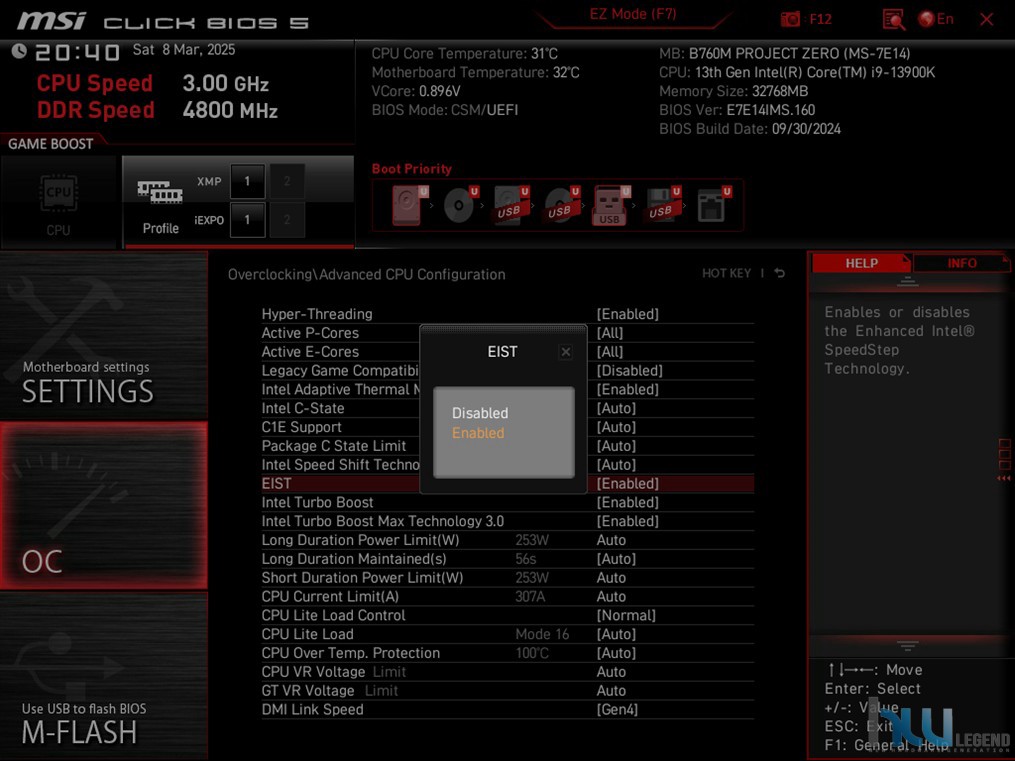Edit Long Duration Power Limit(W) Auto field
Screen dimensions: 1015x761
click(x=611, y=540)
